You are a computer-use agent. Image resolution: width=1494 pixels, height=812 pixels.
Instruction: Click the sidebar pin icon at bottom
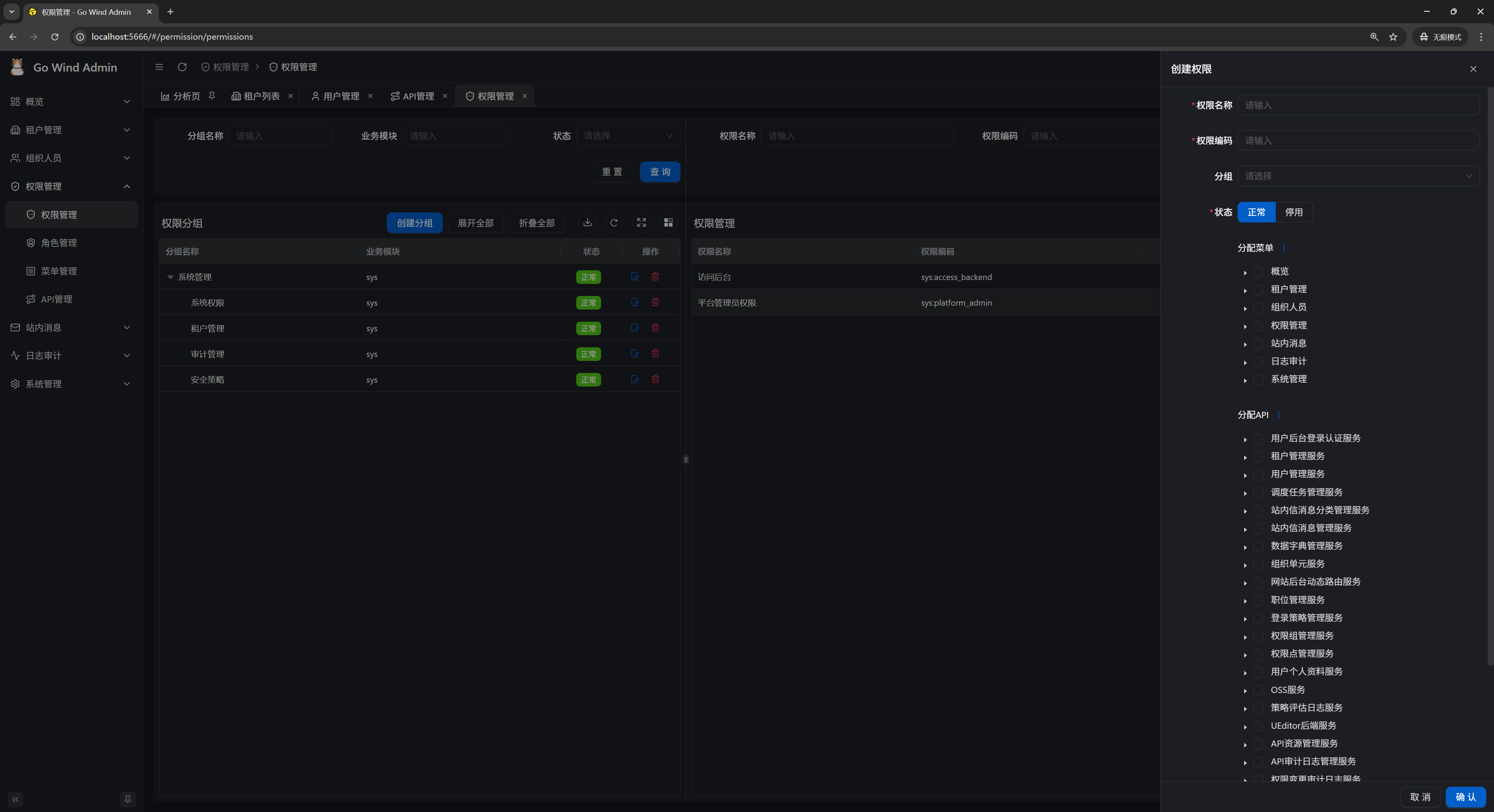(x=128, y=799)
